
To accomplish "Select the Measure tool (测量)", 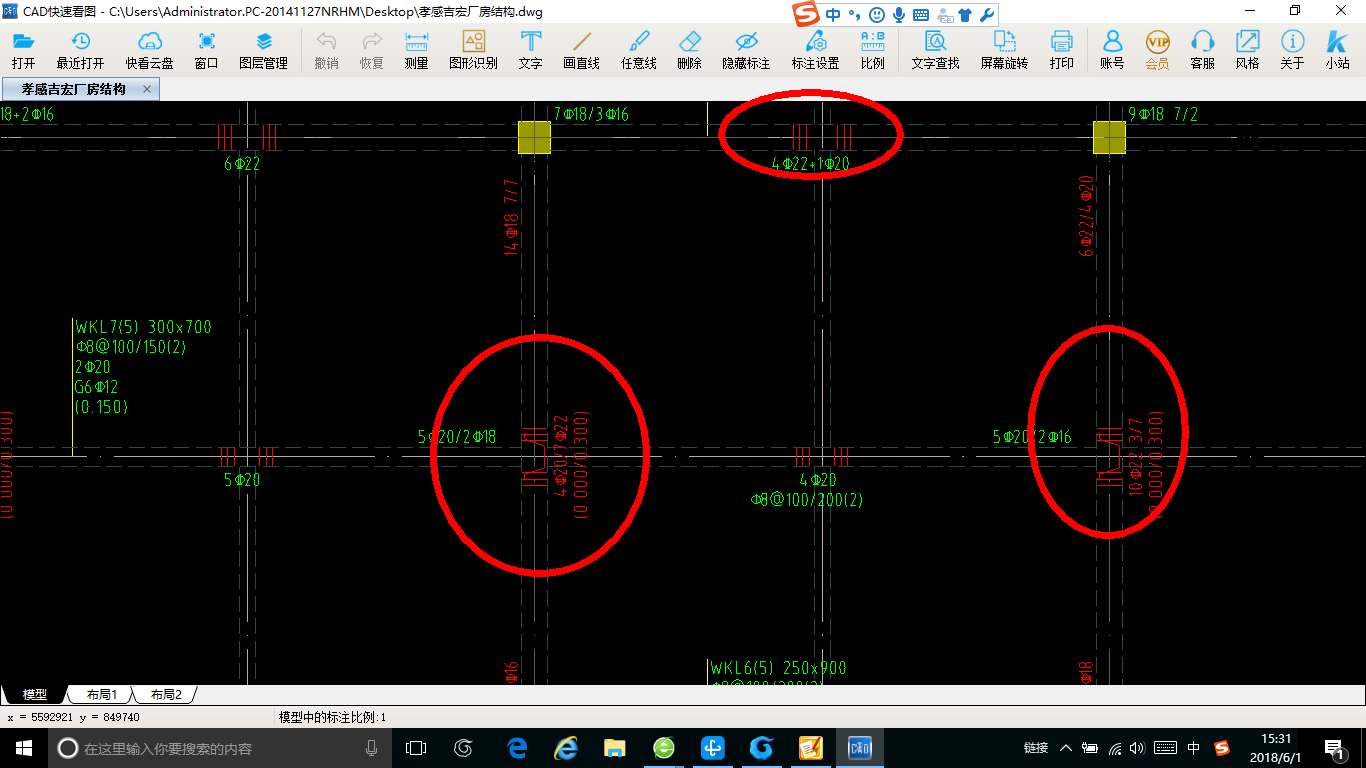I will click(x=416, y=50).
